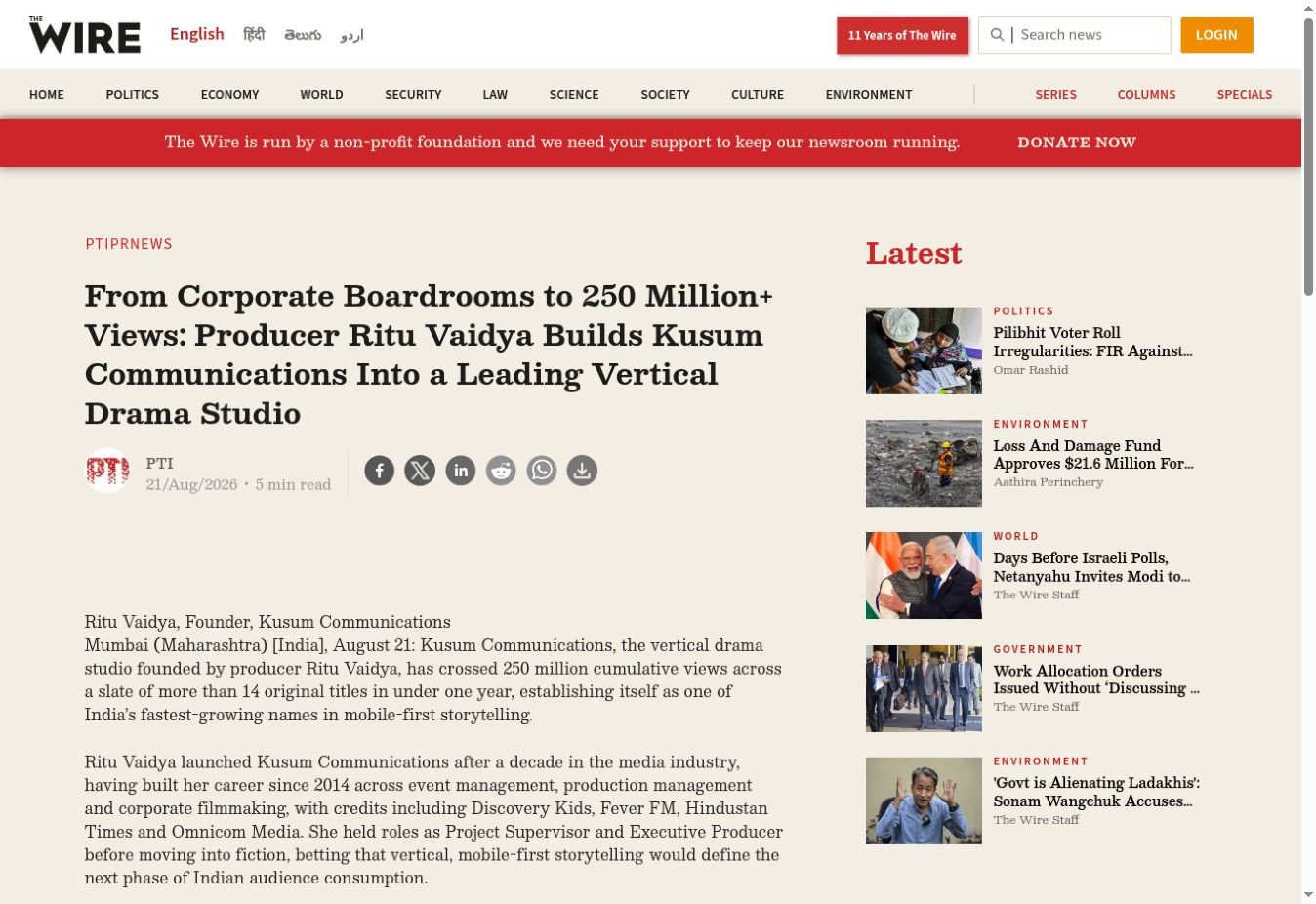This screenshot has width=1316, height=904.
Task: Open the Netanyahu Invites Modi story
Action: (1091, 567)
